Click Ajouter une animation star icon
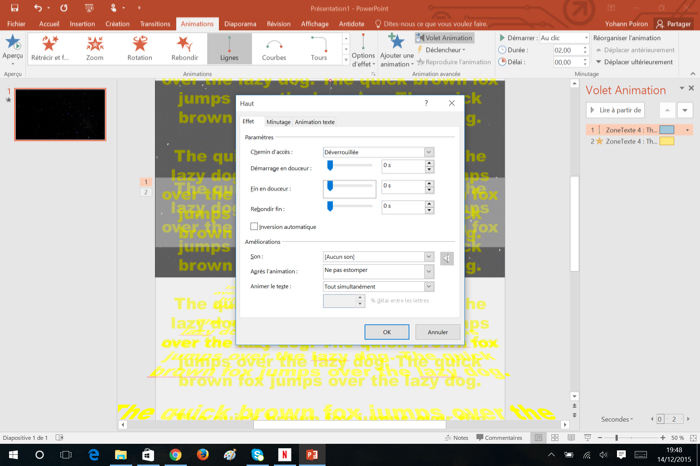 click(x=396, y=42)
